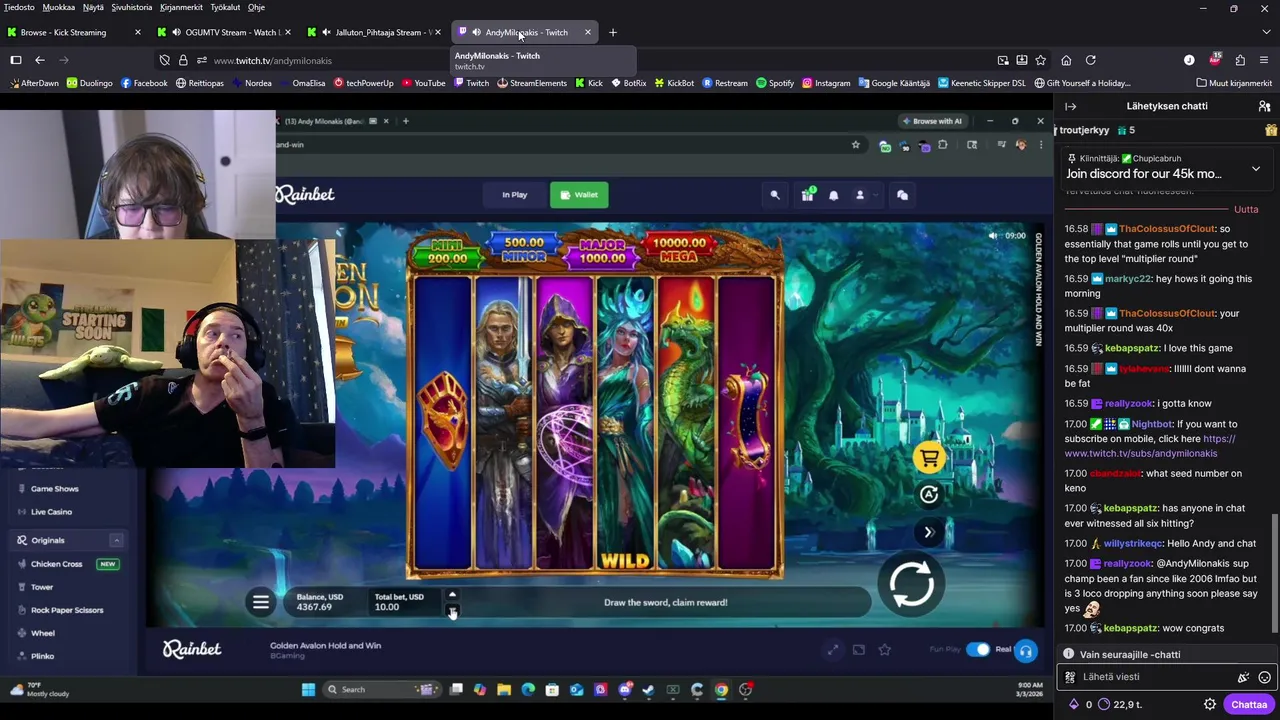Open new browser tab with plus
The image size is (1280, 720).
tap(613, 32)
